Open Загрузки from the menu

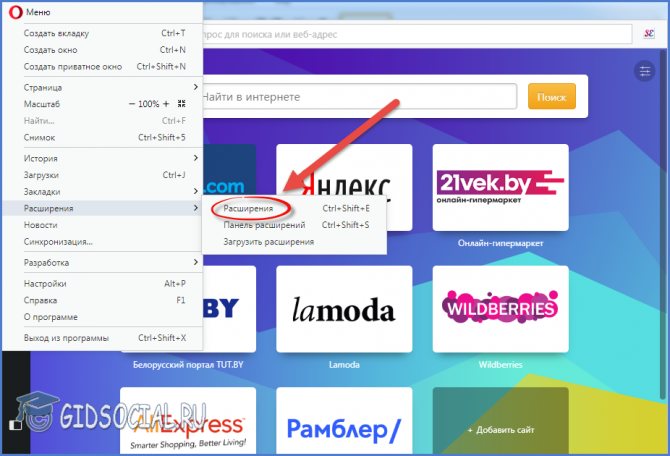click(103, 175)
